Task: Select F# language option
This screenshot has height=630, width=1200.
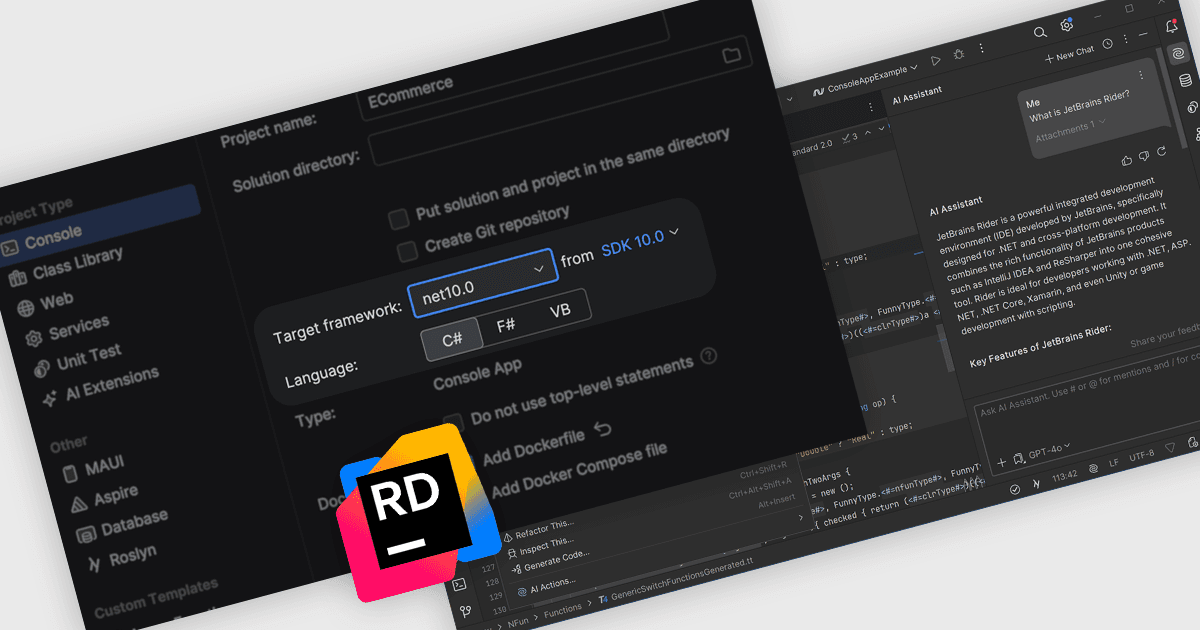Action: [507, 325]
